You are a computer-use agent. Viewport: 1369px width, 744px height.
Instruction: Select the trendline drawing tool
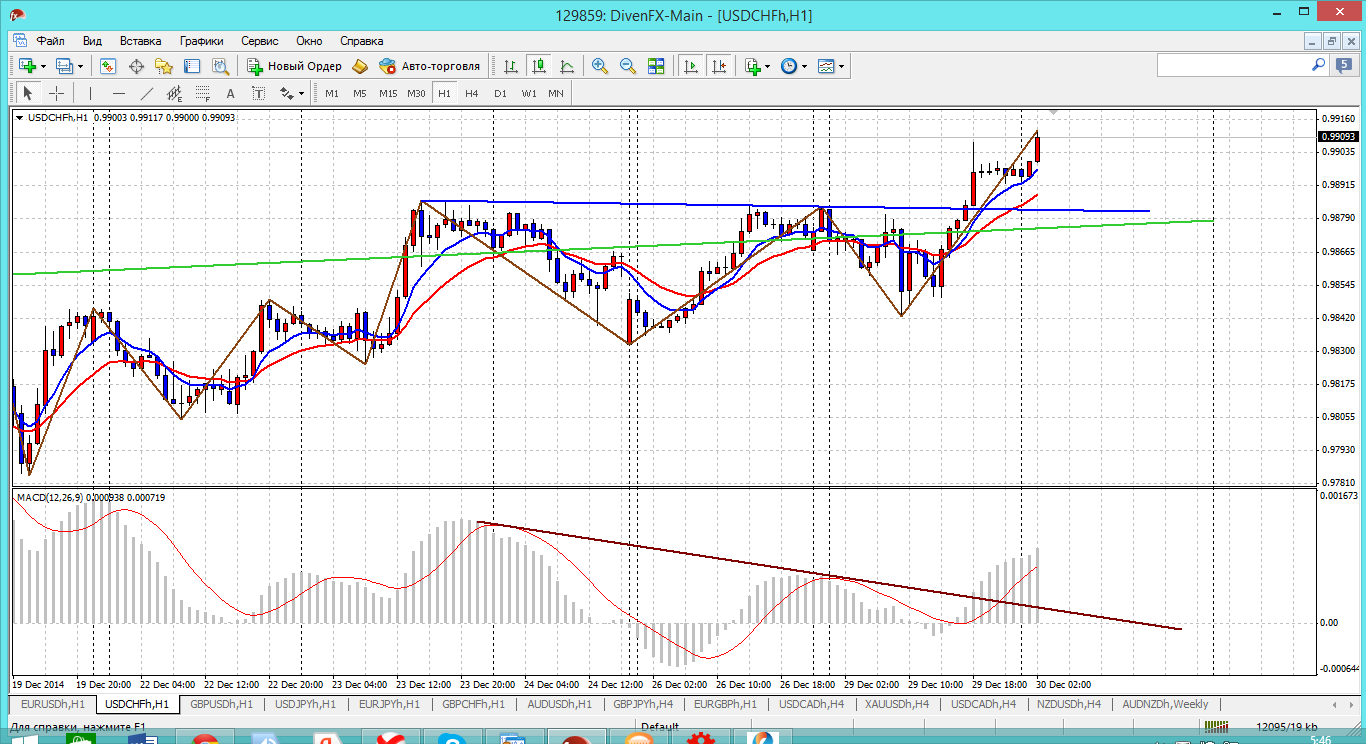click(147, 93)
